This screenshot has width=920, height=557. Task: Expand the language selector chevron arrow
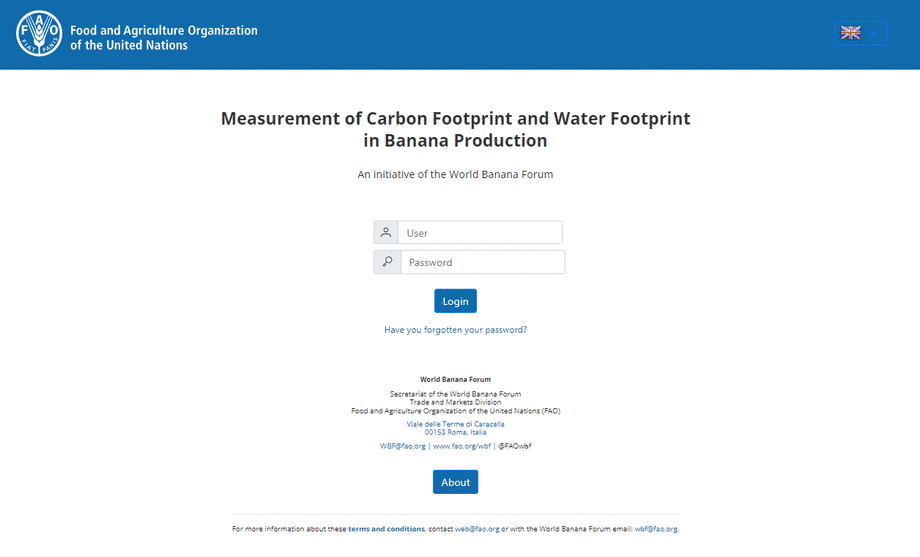[x=874, y=33]
